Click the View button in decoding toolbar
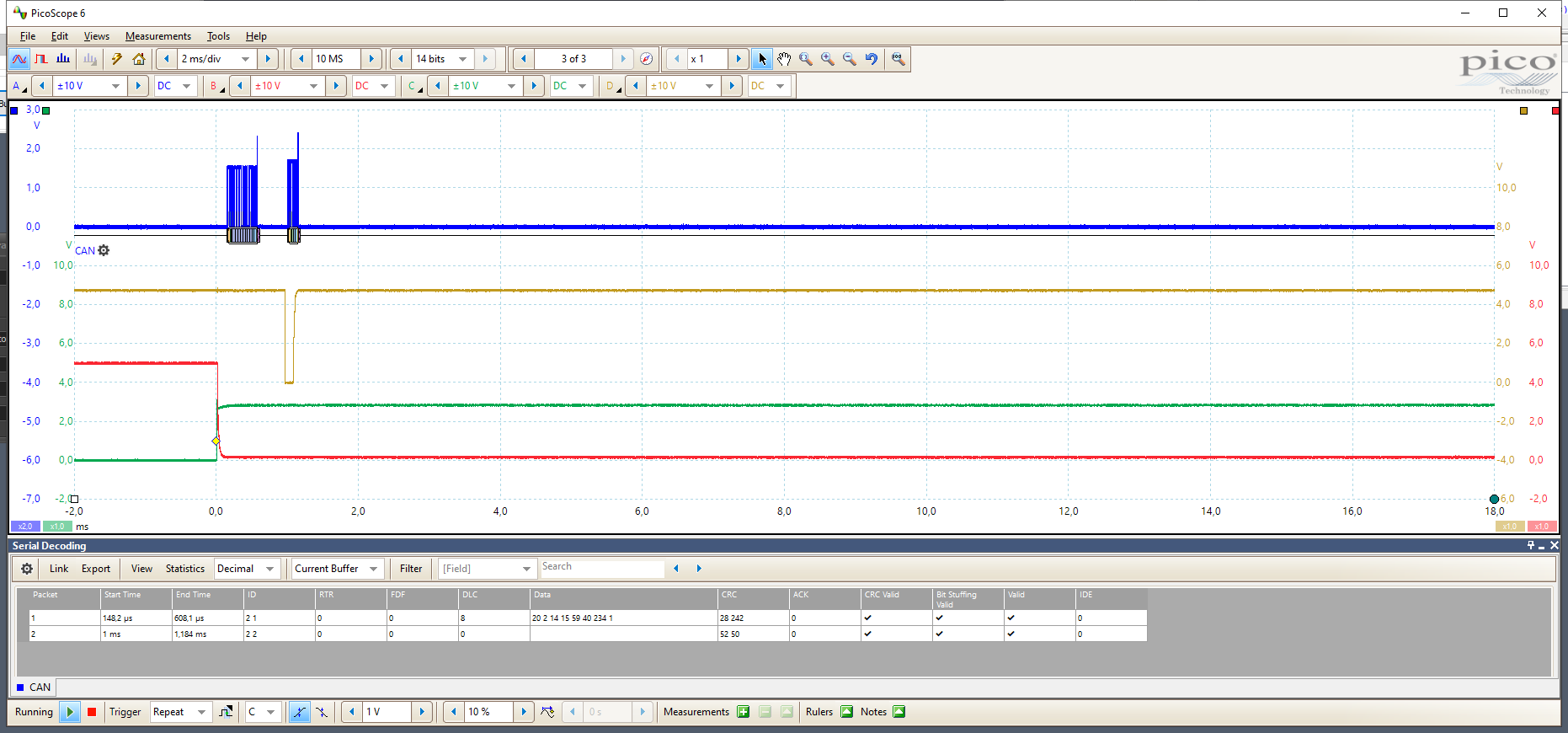Screen dimensions: 1568x733 click(x=141, y=569)
